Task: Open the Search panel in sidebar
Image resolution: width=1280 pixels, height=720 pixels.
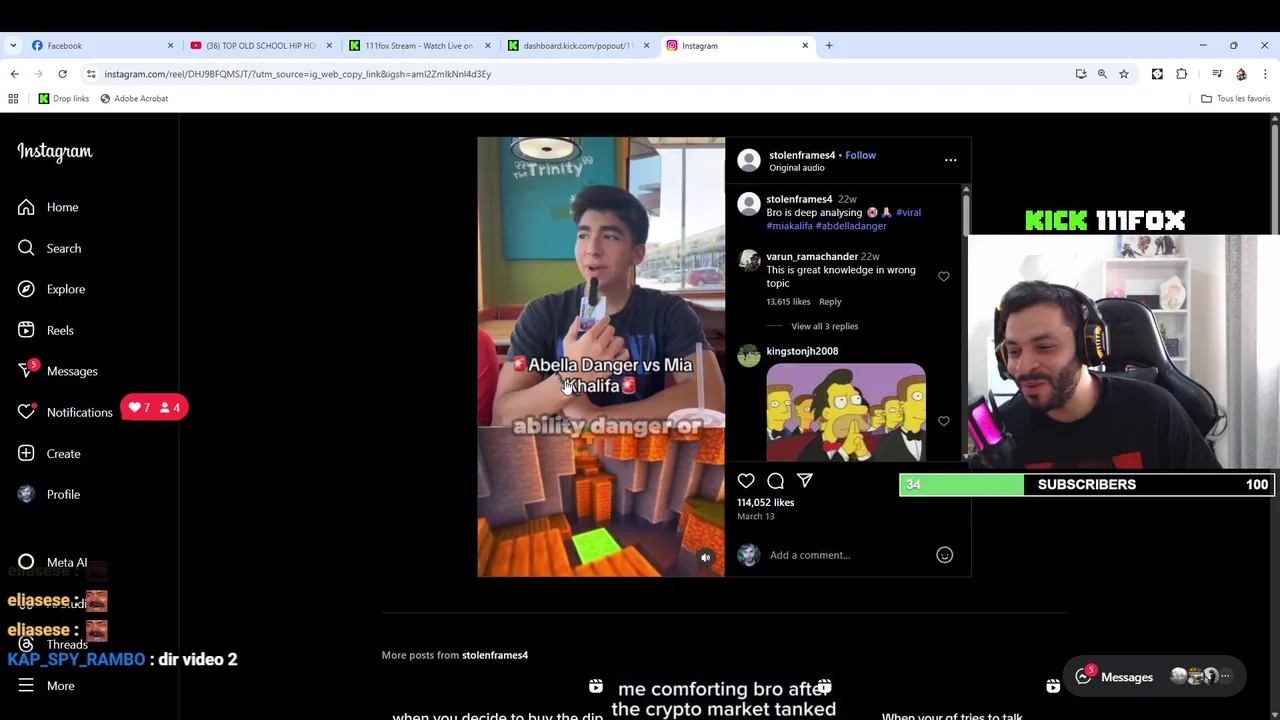Action: point(49,248)
